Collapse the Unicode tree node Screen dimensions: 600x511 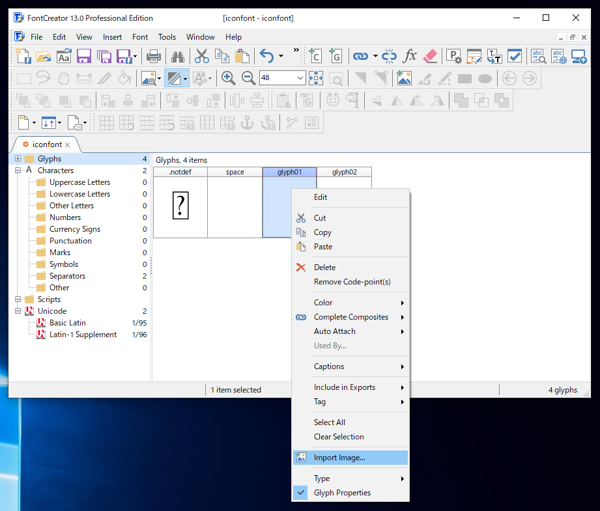point(18,311)
